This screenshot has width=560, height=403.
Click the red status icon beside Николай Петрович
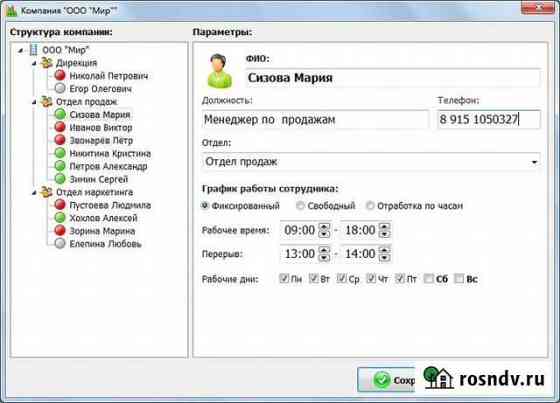[x=60, y=75]
